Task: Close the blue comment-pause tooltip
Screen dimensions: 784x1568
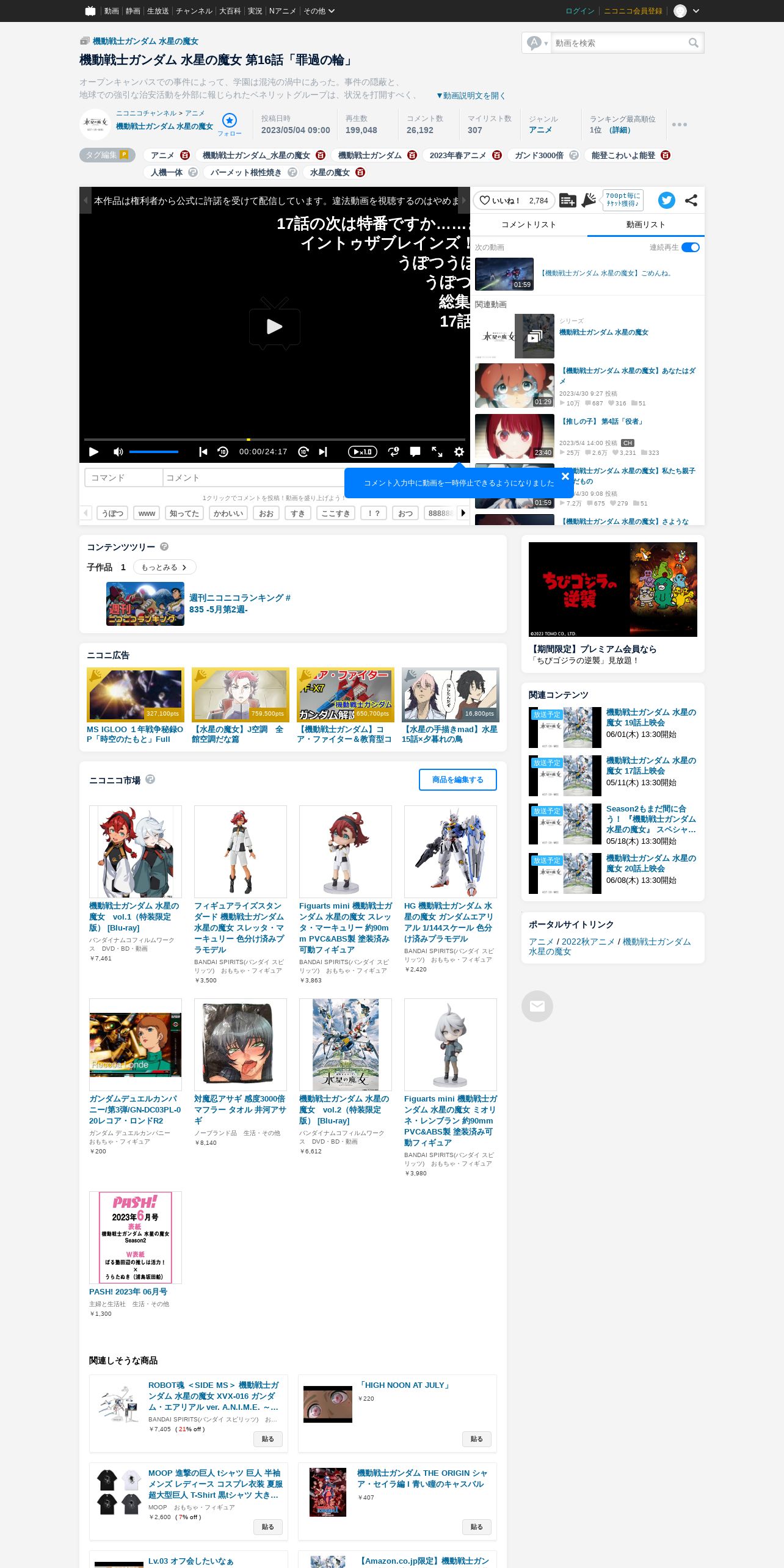Action: point(565,476)
